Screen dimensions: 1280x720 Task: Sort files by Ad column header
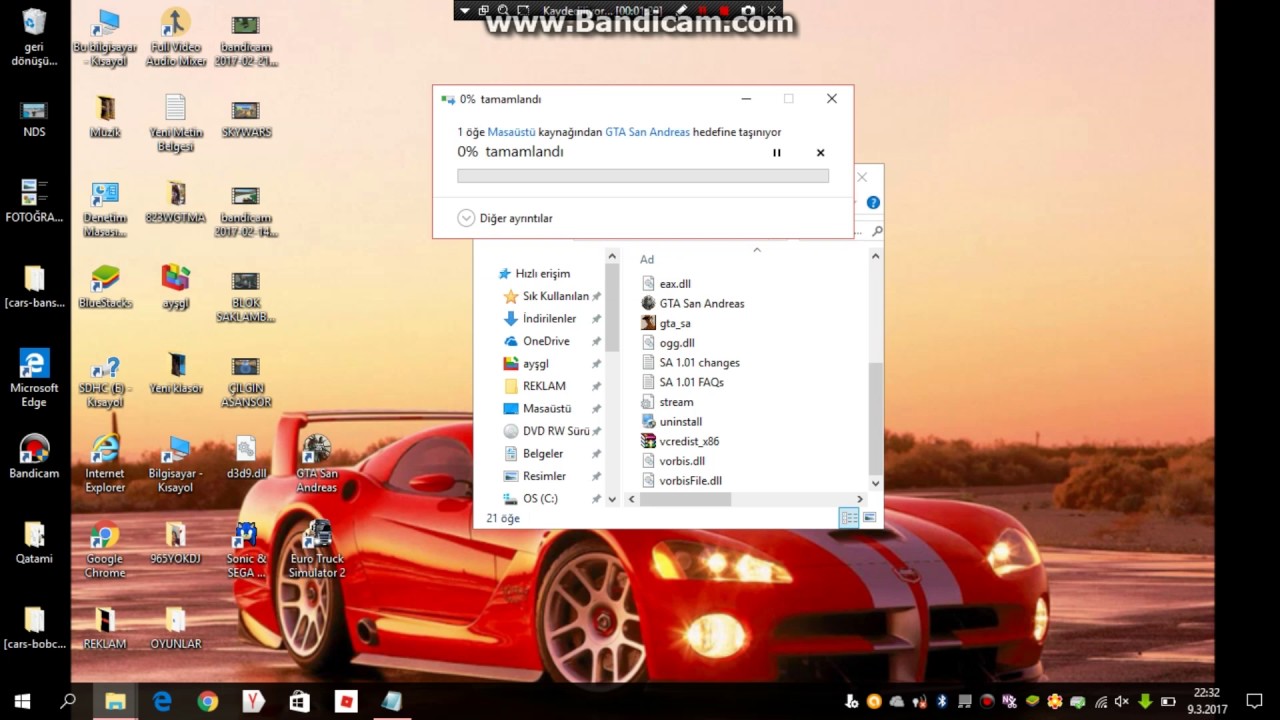[x=647, y=260]
